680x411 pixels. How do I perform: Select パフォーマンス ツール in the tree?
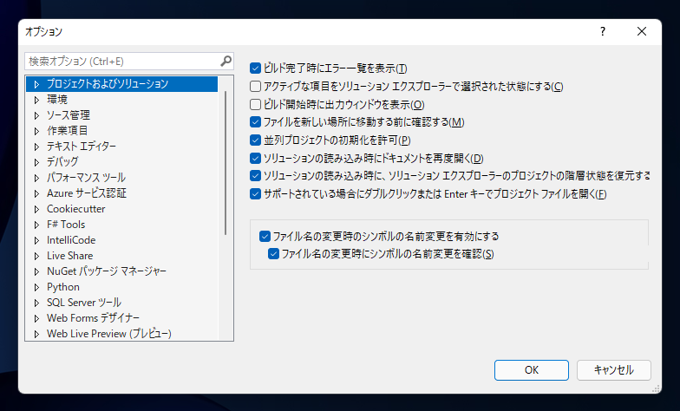point(86,177)
